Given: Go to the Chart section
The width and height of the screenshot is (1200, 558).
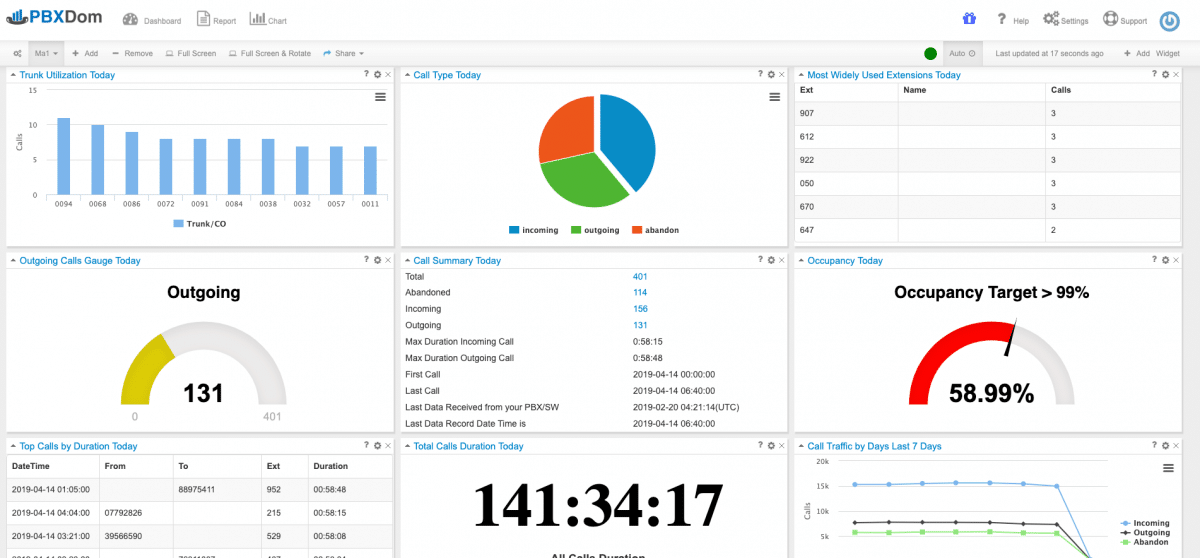Looking at the screenshot, I should 267,20.
